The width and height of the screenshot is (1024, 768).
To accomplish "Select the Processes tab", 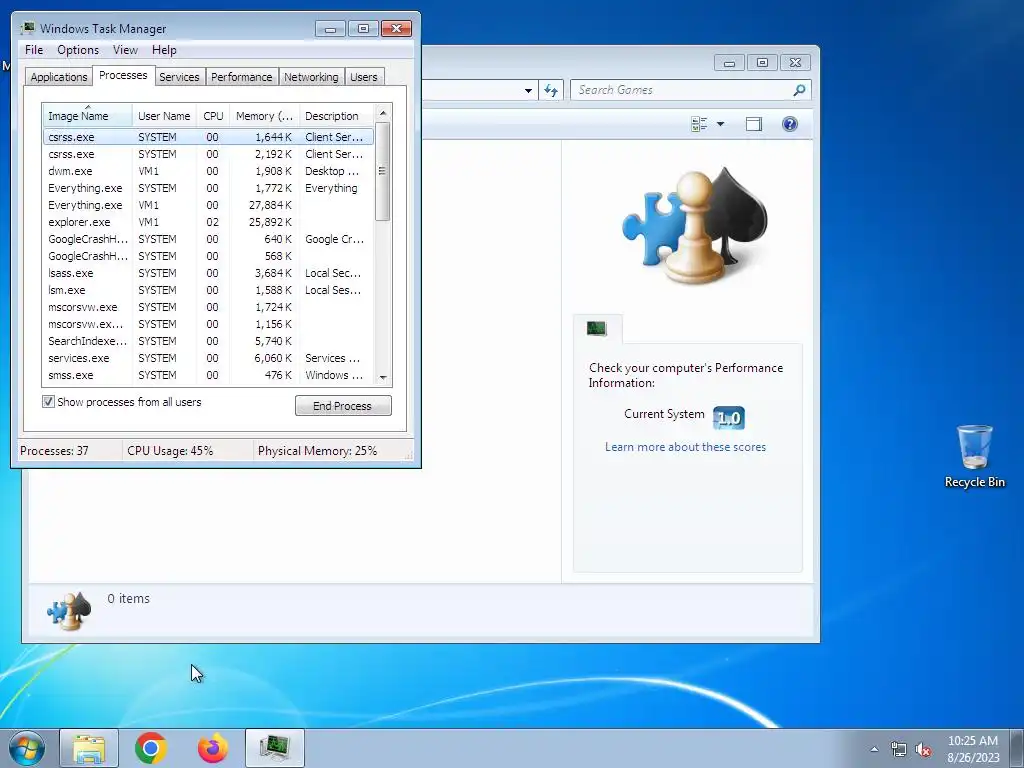I will pyautogui.click(x=123, y=75).
